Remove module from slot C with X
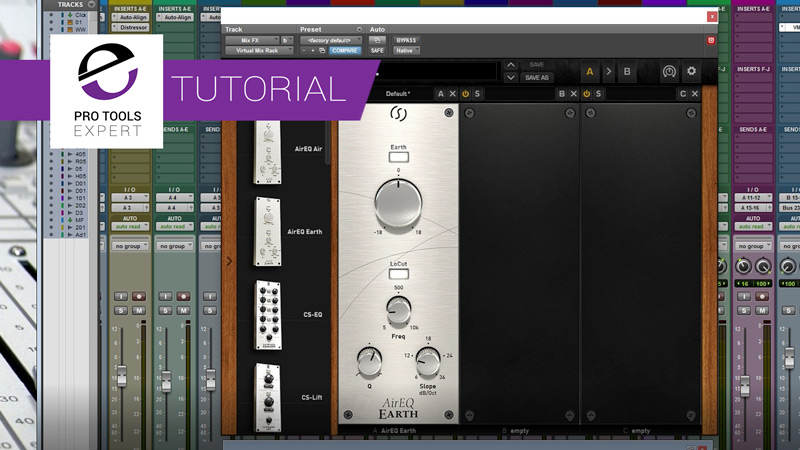The height and width of the screenshot is (450, 800). coord(694,94)
